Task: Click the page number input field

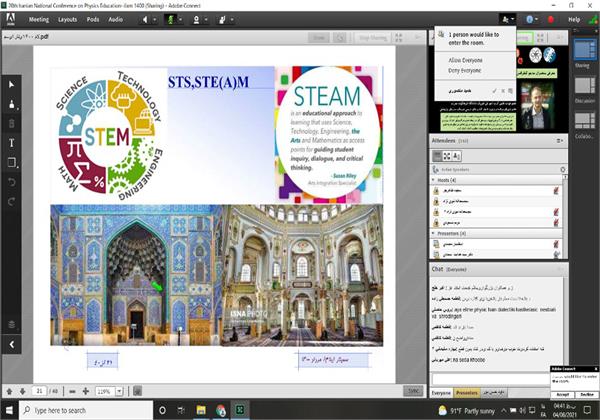Action: click(41, 391)
